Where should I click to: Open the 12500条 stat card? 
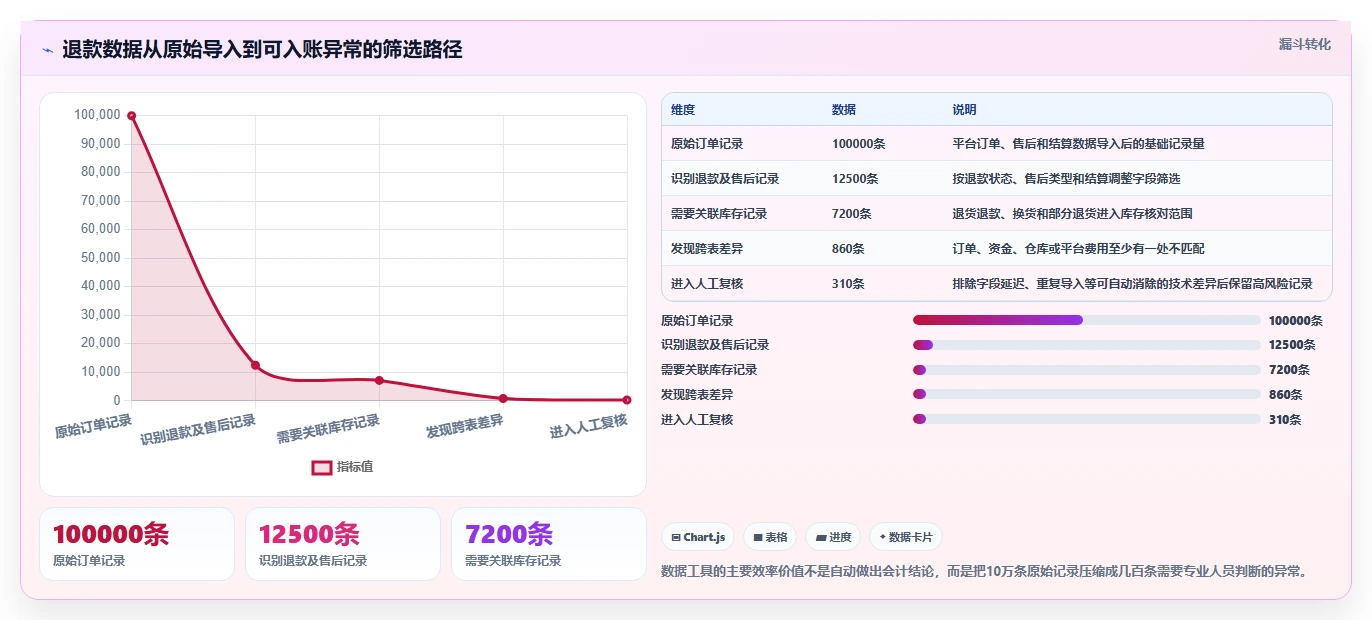343,544
